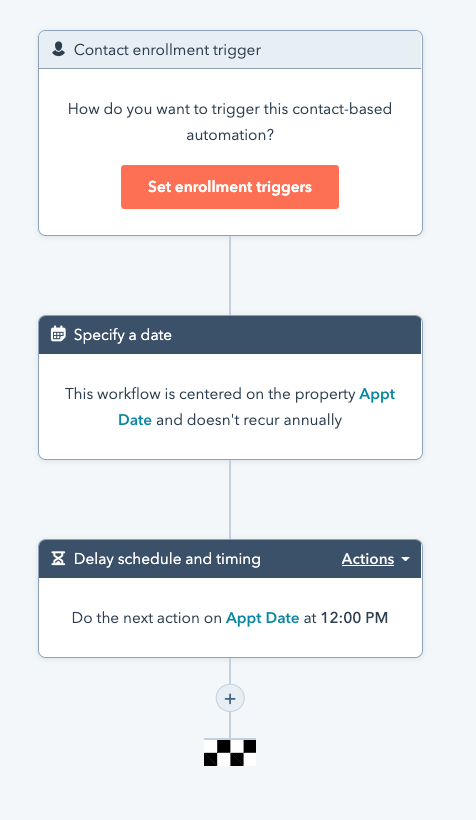
Task: Click the hourglass icon for delay timing
Action: [x=58, y=559]
